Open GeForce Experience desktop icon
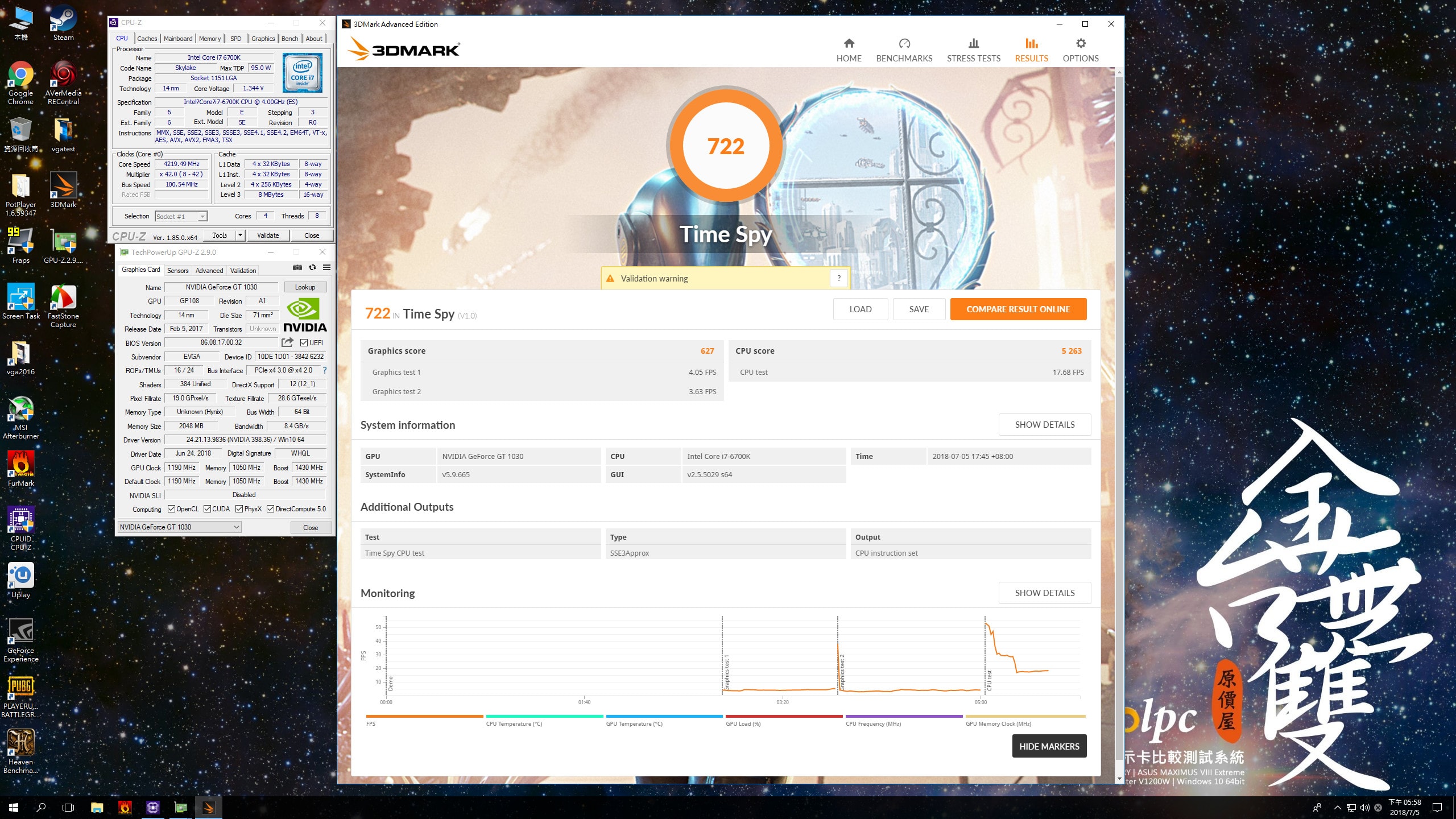Screen dimensions: 1456x819 point(20,640)
